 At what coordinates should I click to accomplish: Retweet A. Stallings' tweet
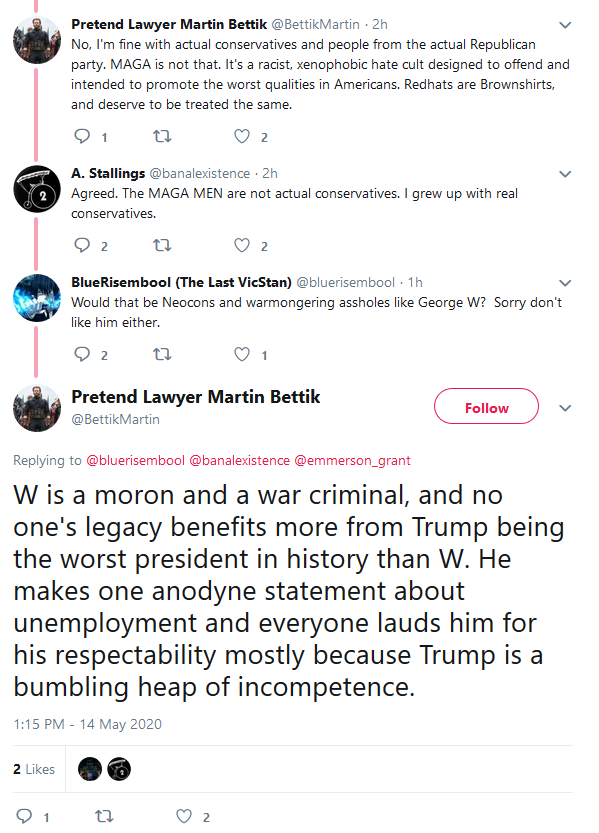click(162, 245)
